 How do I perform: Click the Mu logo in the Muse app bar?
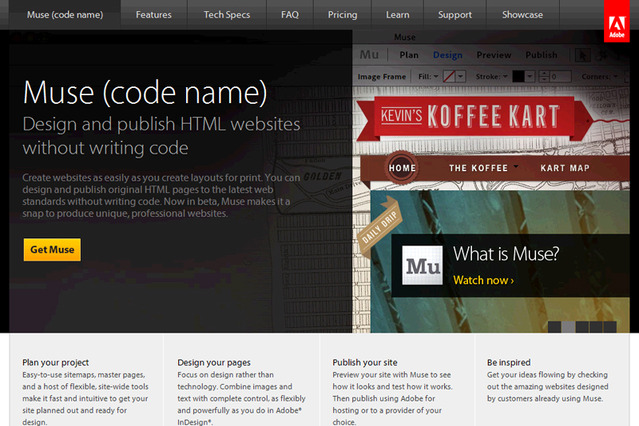tap(369, 55)
